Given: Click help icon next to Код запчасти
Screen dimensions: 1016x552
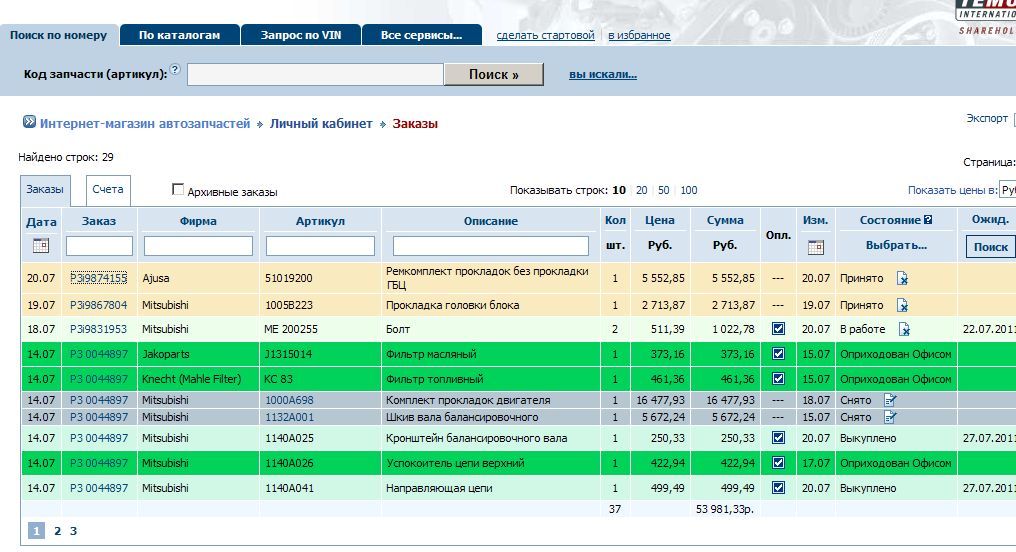Looking at the screenshot, I should (x=176, y=70).
